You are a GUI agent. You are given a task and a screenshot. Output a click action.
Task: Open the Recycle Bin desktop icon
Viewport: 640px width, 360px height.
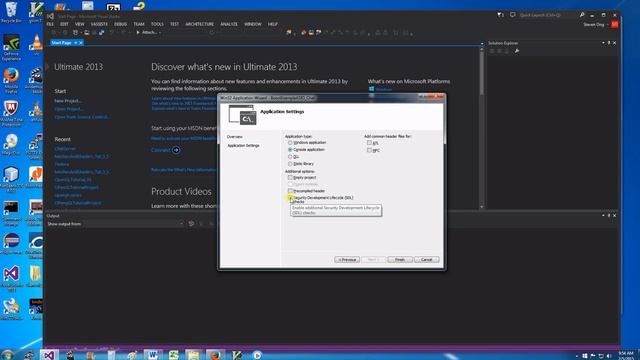(x=11, y=12)
